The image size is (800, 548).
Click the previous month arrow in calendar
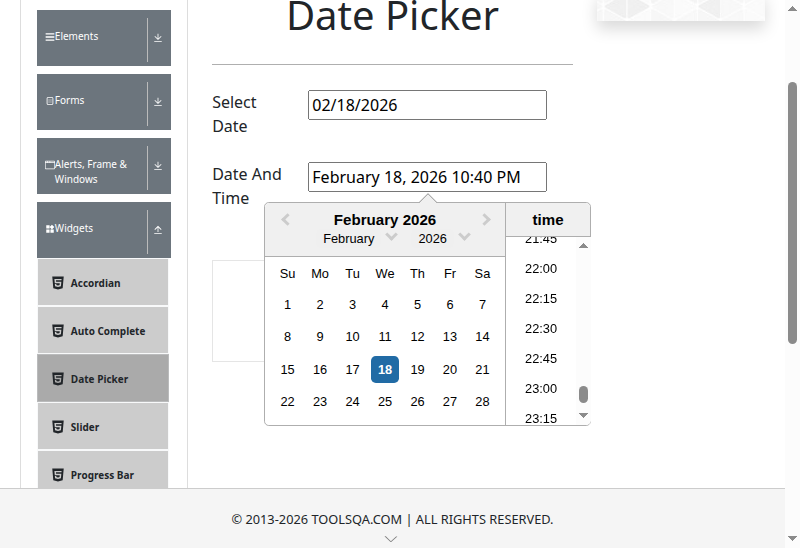pyautogui.click(x=285, y=220)
